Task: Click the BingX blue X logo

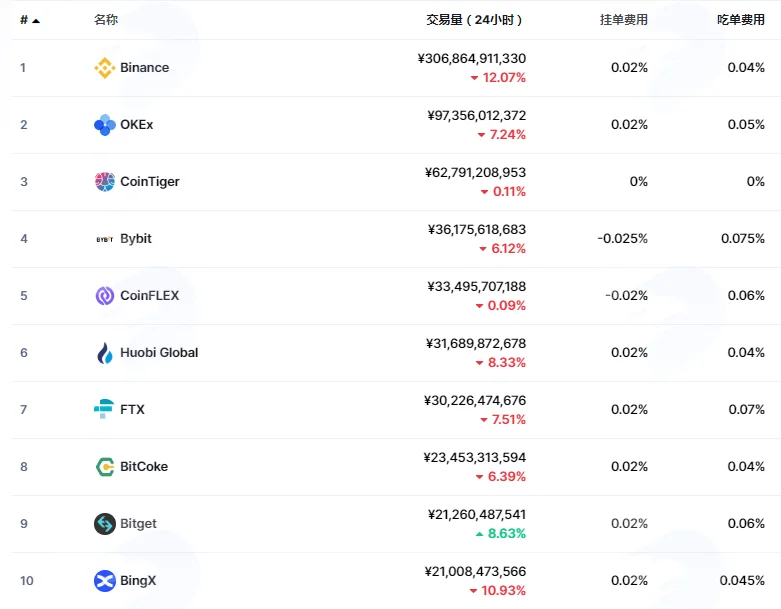Action: tap(105, 581)
